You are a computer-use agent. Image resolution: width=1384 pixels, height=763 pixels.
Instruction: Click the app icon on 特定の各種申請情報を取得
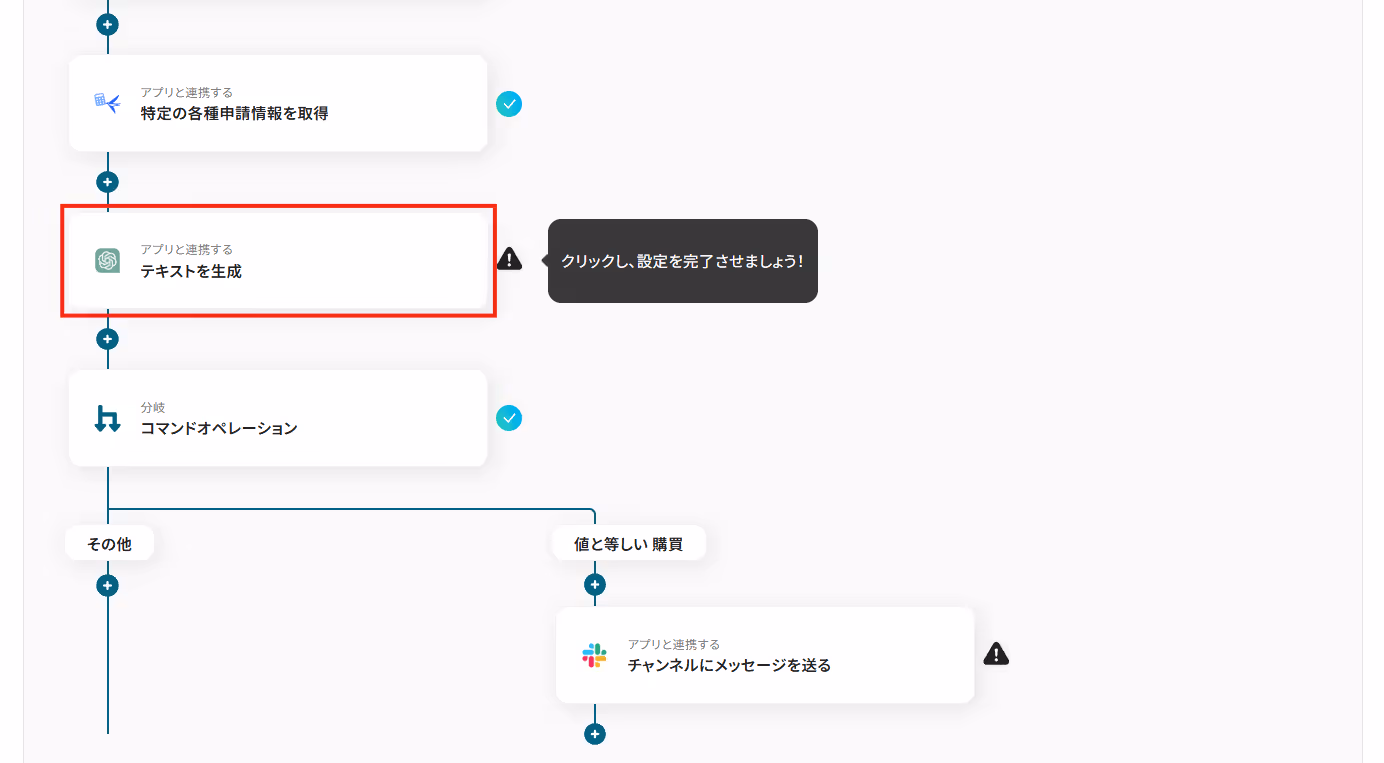[107, 103]
